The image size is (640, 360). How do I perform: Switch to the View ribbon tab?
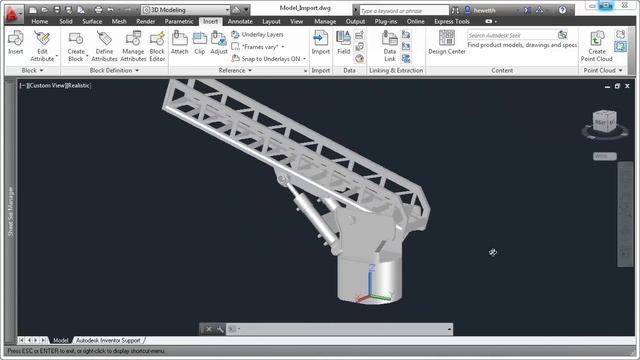point(296,21)
